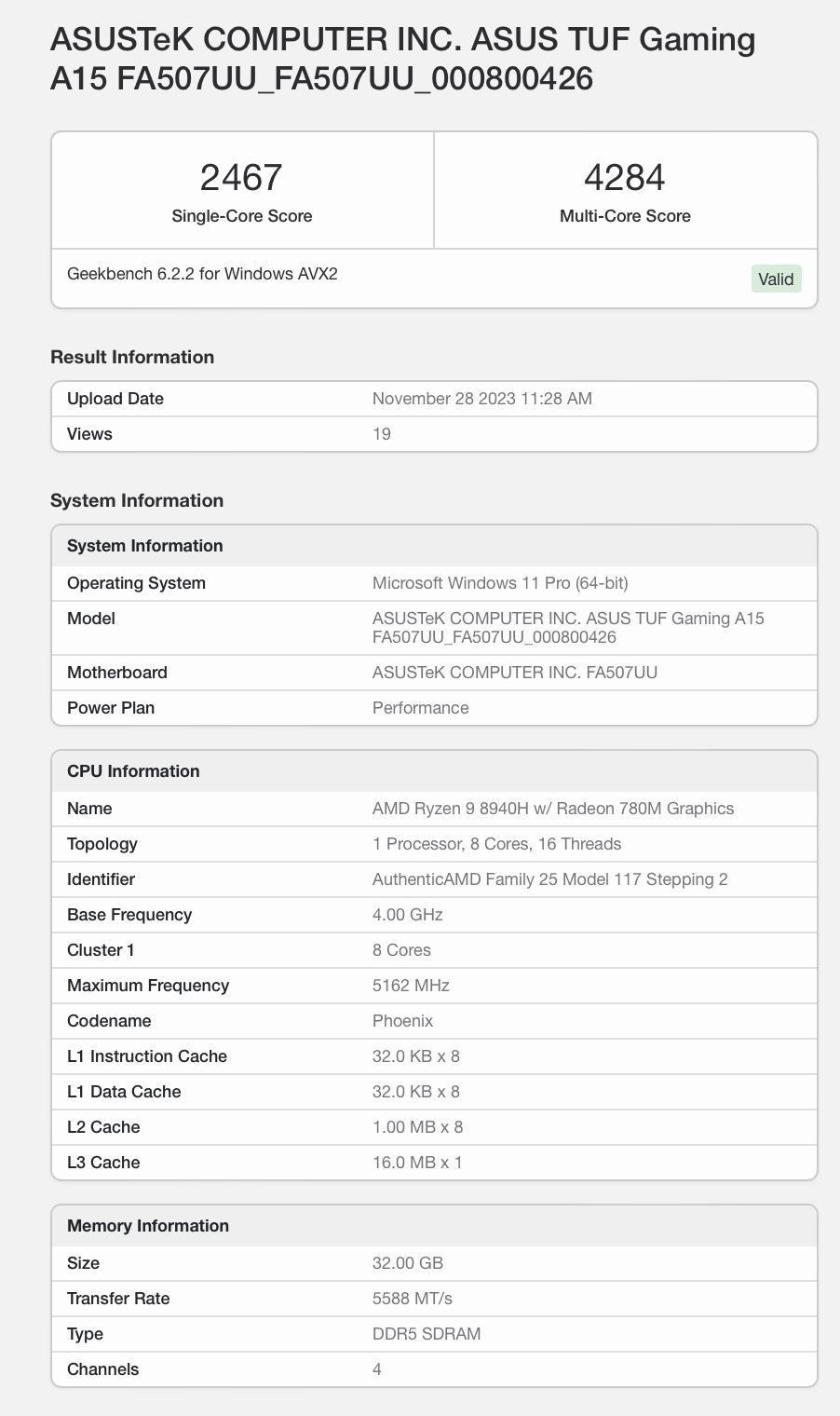
Task: Select the 32.00 GB memory size value
Action: click(x=408, y=1263)
